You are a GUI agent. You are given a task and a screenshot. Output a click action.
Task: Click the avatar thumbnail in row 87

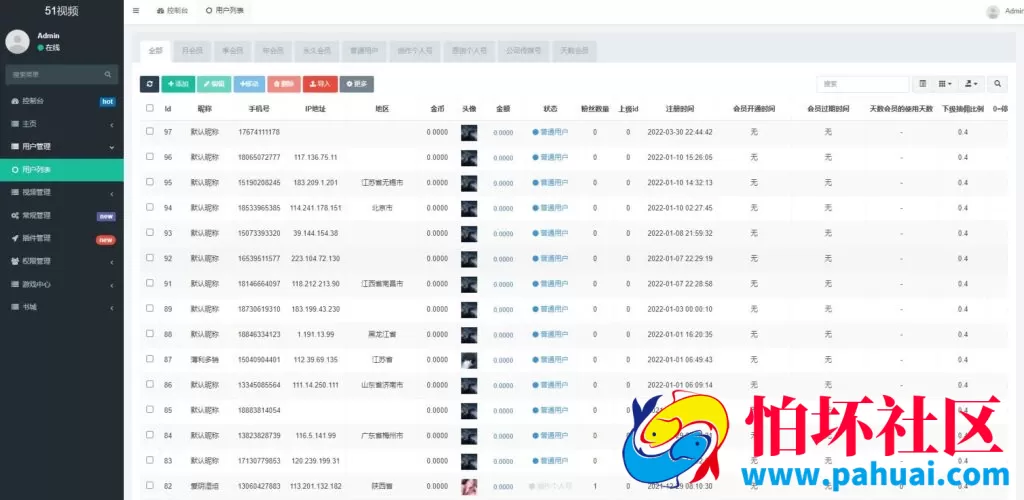tap(469, 360)
